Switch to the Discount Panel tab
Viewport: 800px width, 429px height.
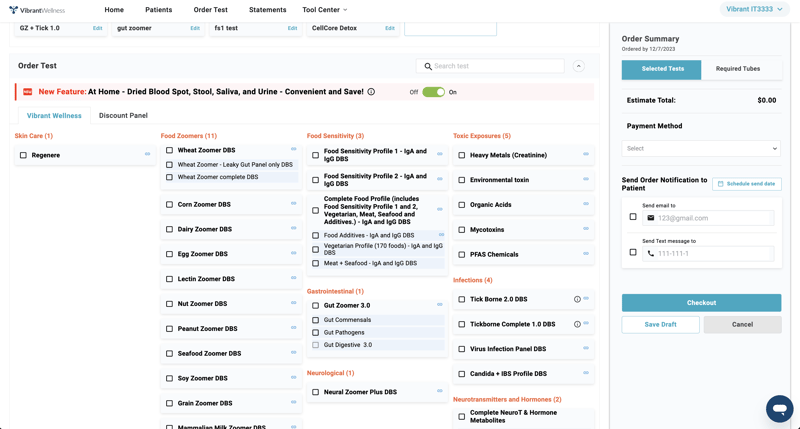pyautogui.click(x=123, y=115)
